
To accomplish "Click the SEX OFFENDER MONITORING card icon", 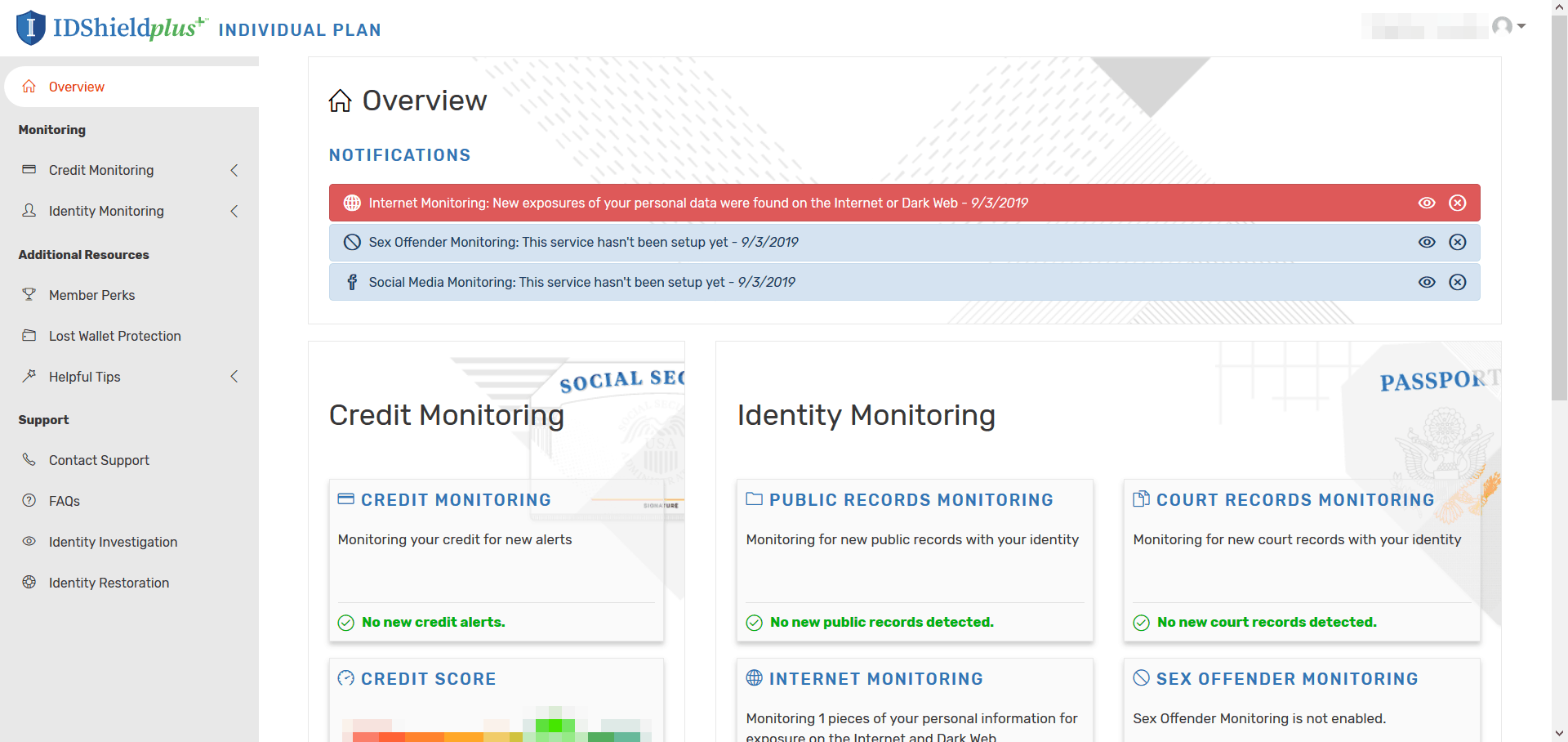I will pos(1142,677).
